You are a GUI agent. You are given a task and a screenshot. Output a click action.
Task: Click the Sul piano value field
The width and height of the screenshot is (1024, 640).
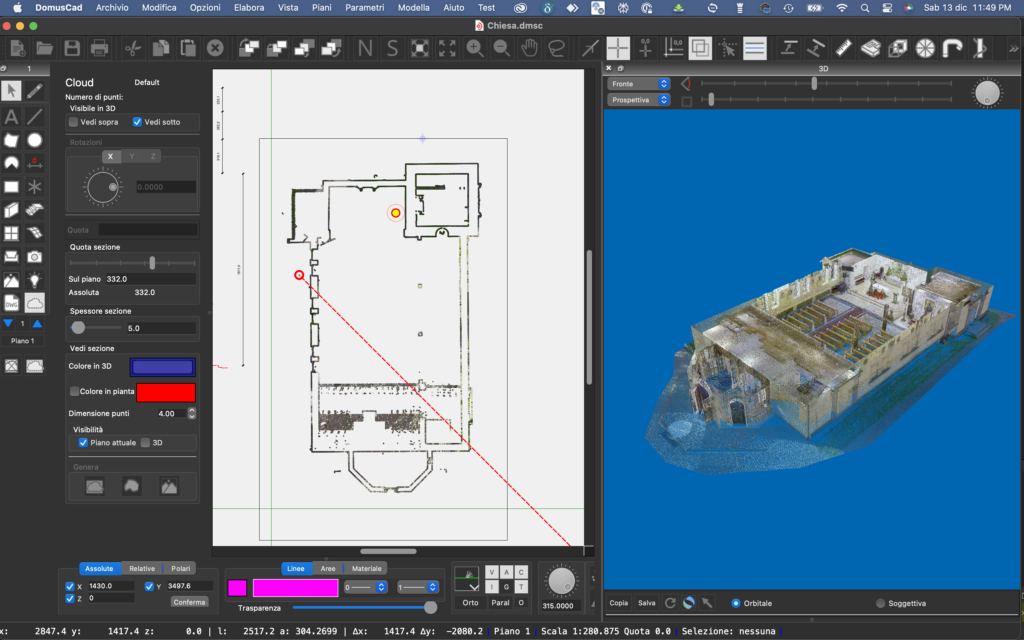(150, 279)
